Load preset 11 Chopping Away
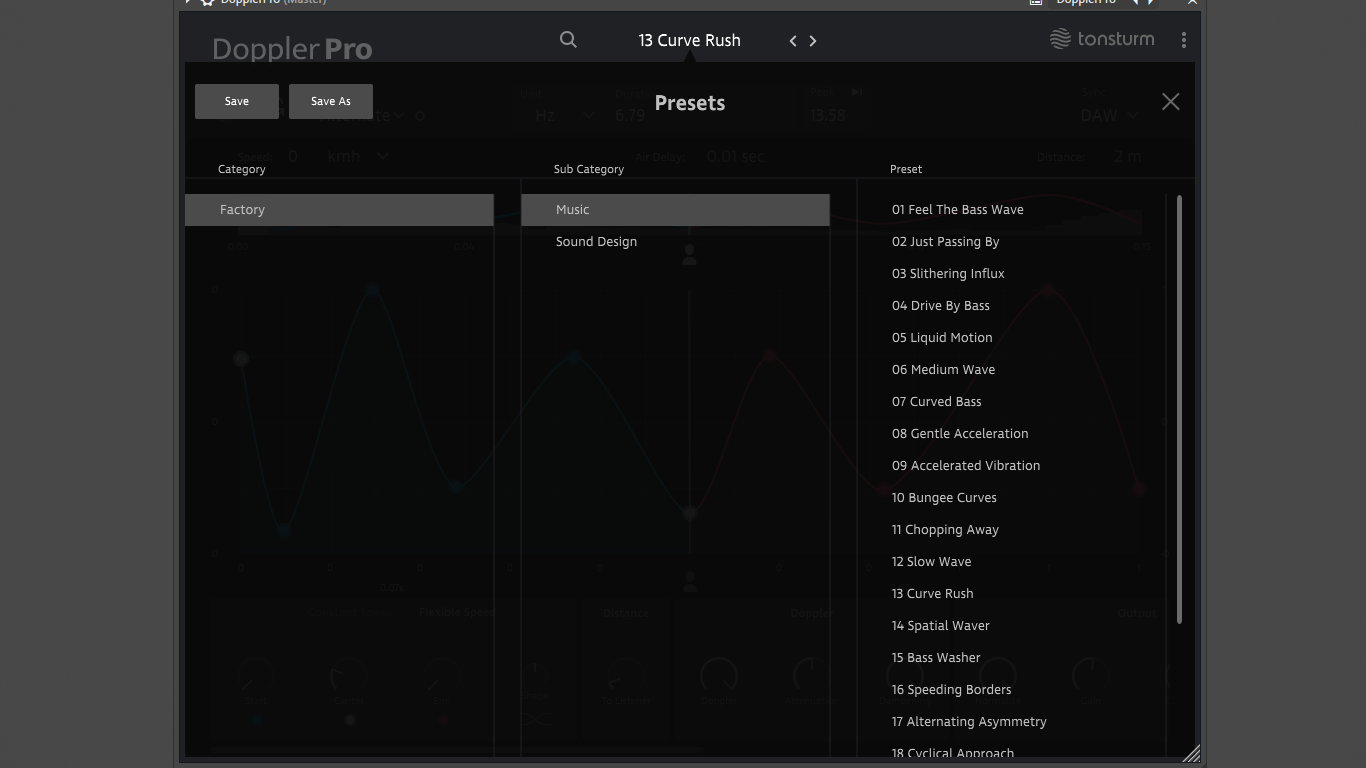Screen dimensions: 1366x768 (945, 530)
